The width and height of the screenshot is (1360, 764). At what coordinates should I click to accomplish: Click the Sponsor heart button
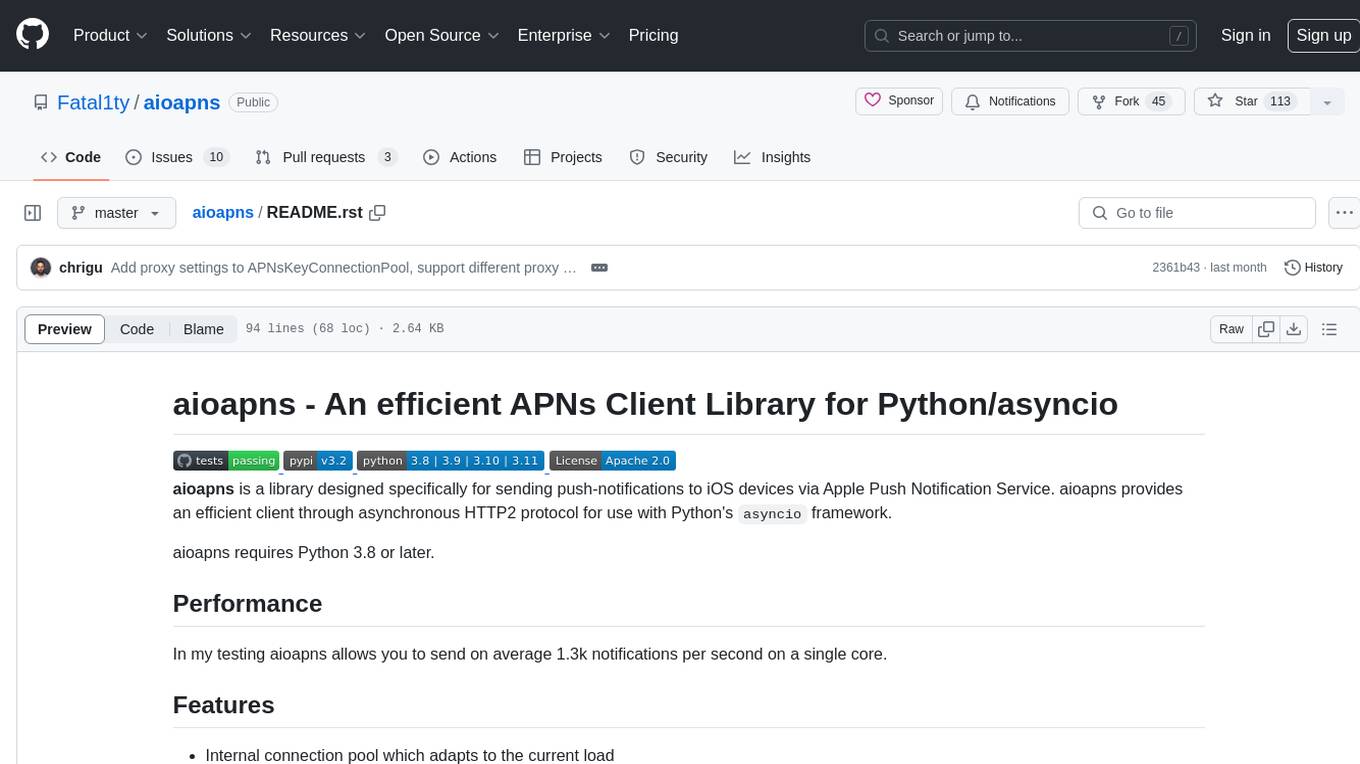coord(899,101)
